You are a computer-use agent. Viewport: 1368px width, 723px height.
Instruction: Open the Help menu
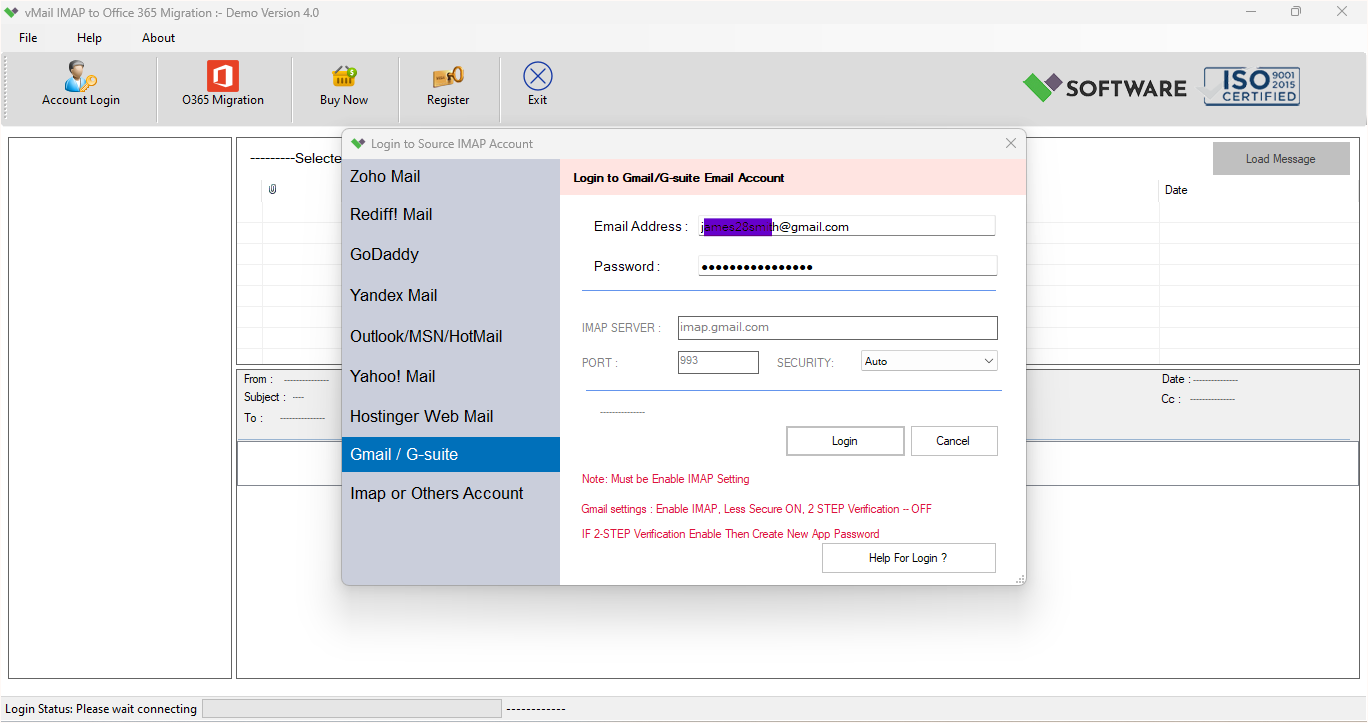pyautogui.click(x=89, y=38)
